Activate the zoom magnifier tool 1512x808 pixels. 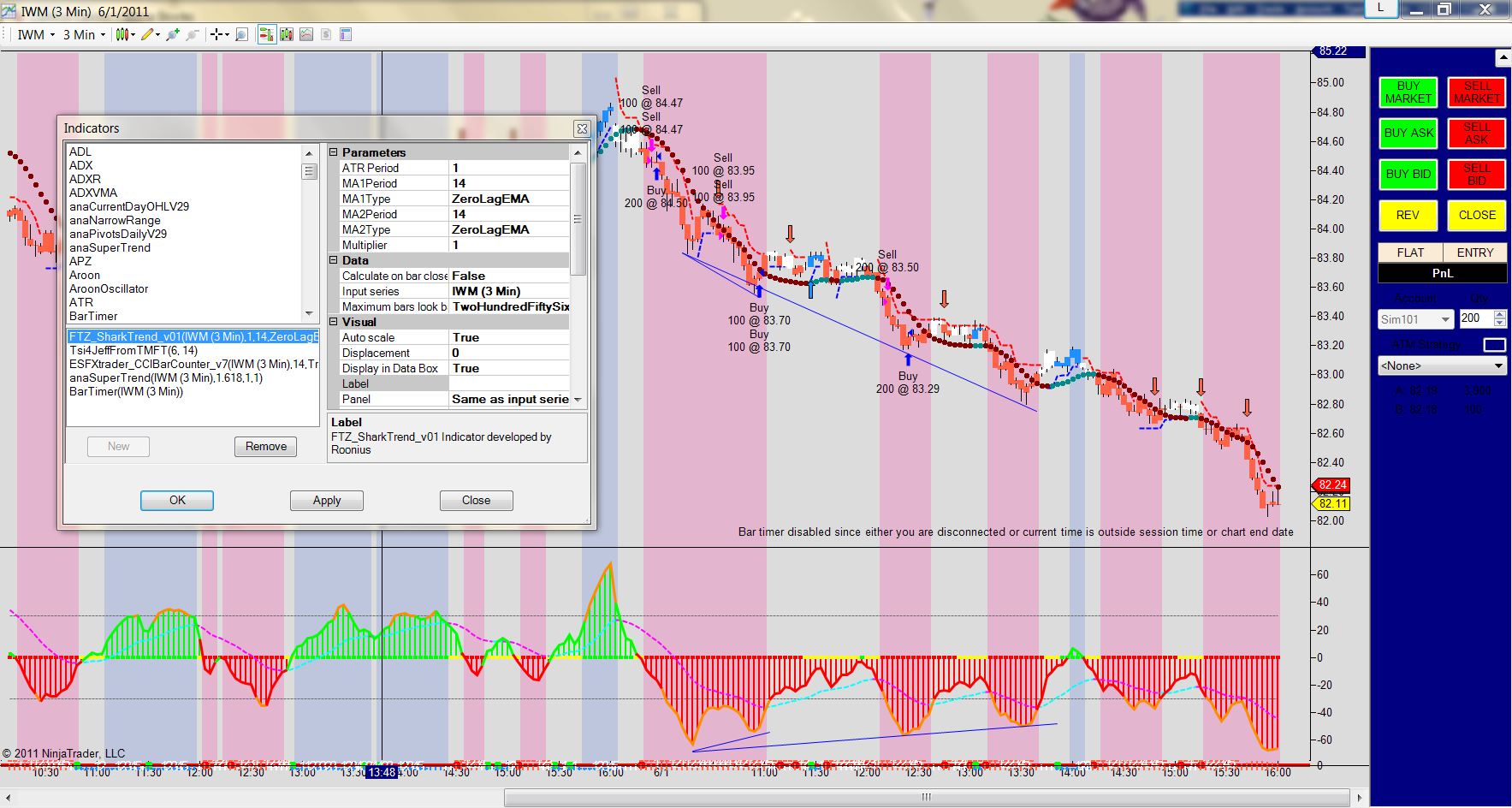241,34
